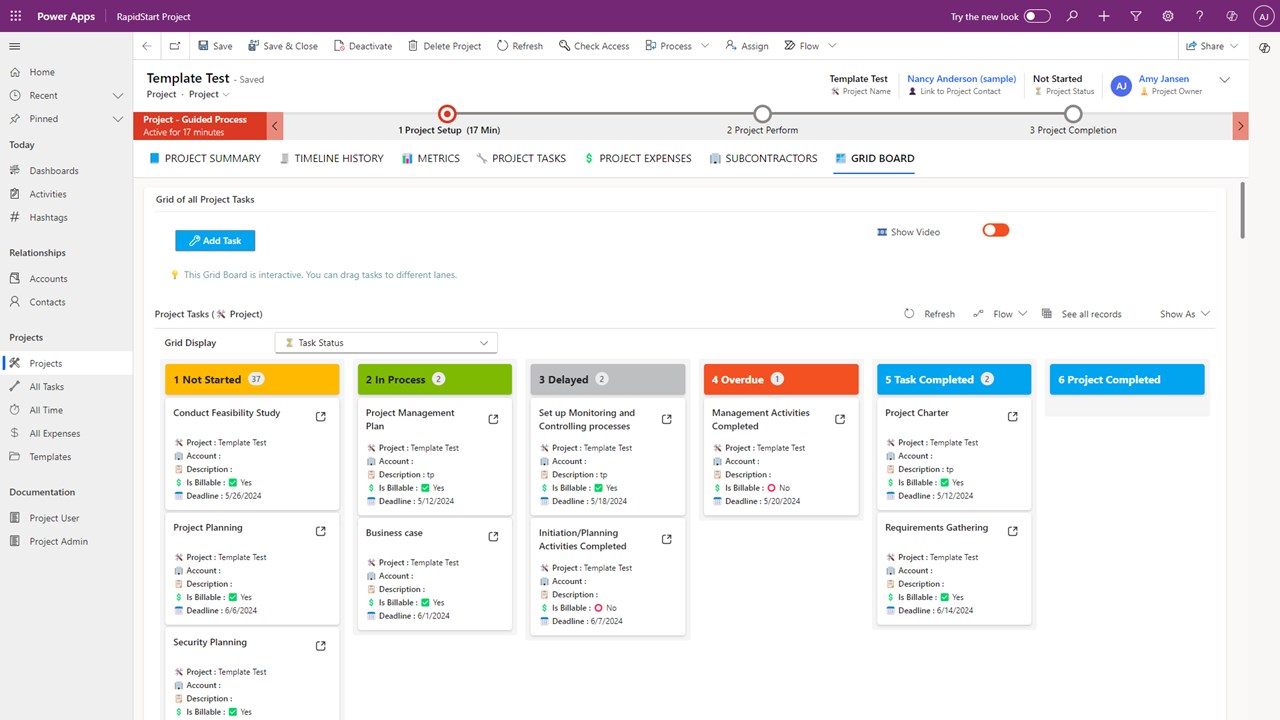Click the Save toolbar button
Image resolution: width=1280 pixels, height=720 pixels.
(x=215, y=46)
